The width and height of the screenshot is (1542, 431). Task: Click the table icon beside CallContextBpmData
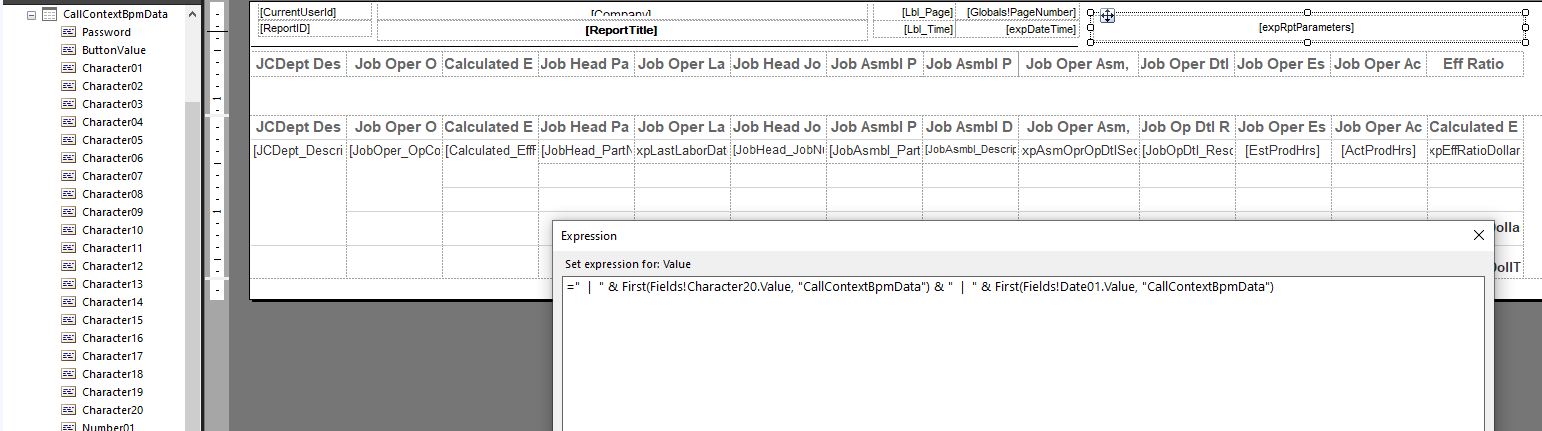click(50, 15)
